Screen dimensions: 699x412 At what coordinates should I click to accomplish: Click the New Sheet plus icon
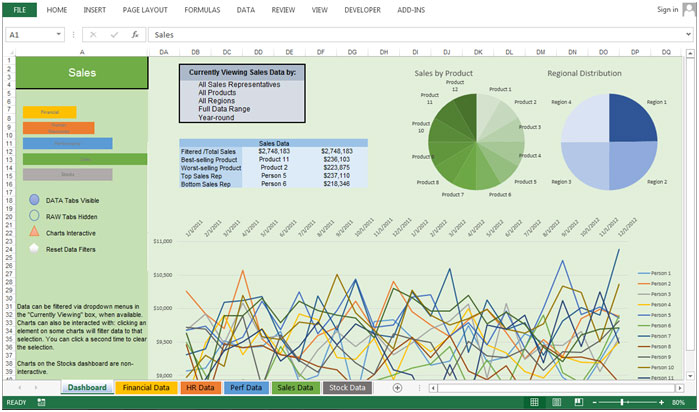(397, 388)
